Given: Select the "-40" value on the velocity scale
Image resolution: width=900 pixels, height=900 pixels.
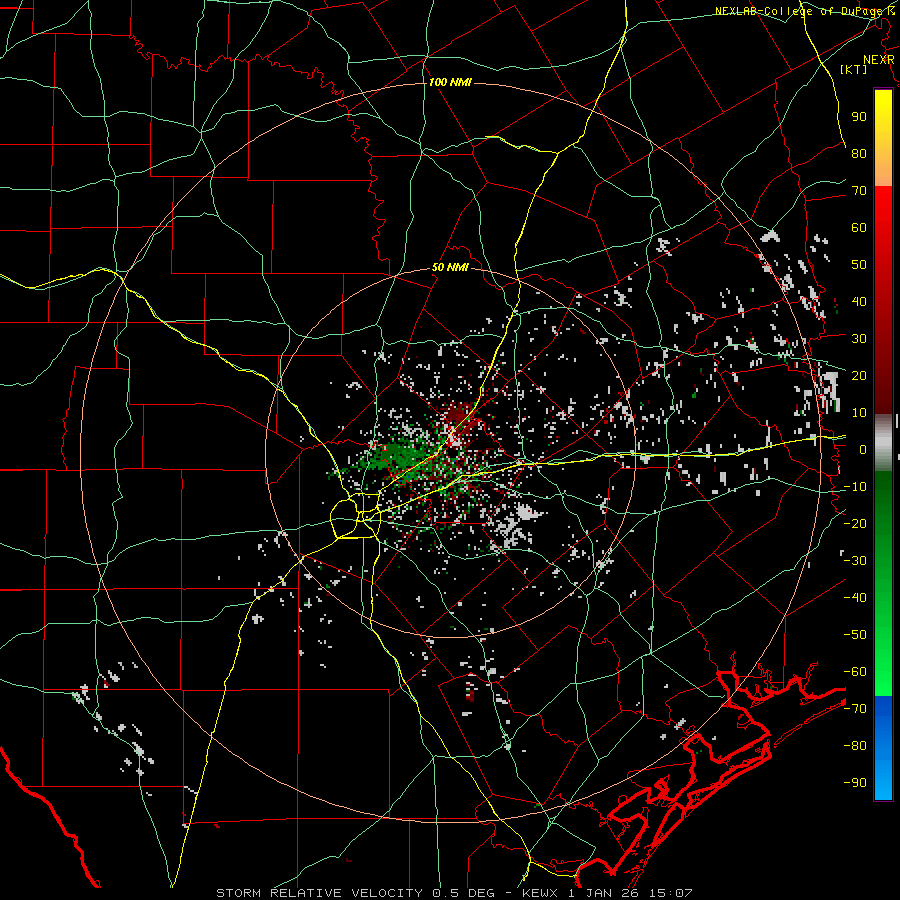Looking at the screenshot, I should 855,598.
